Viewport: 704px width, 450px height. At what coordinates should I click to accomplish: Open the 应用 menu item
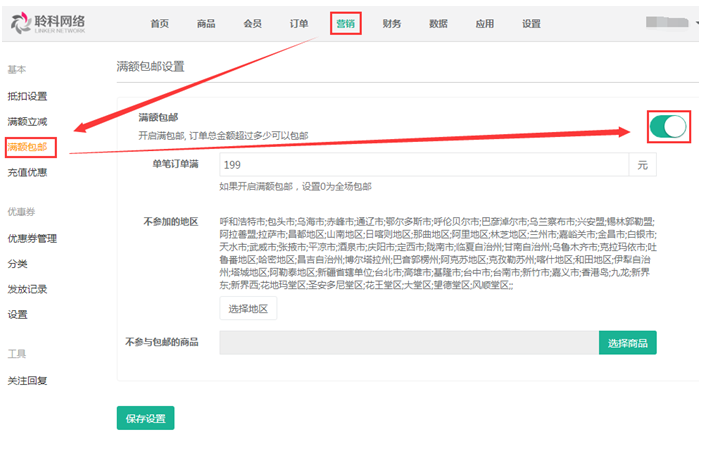485,23
